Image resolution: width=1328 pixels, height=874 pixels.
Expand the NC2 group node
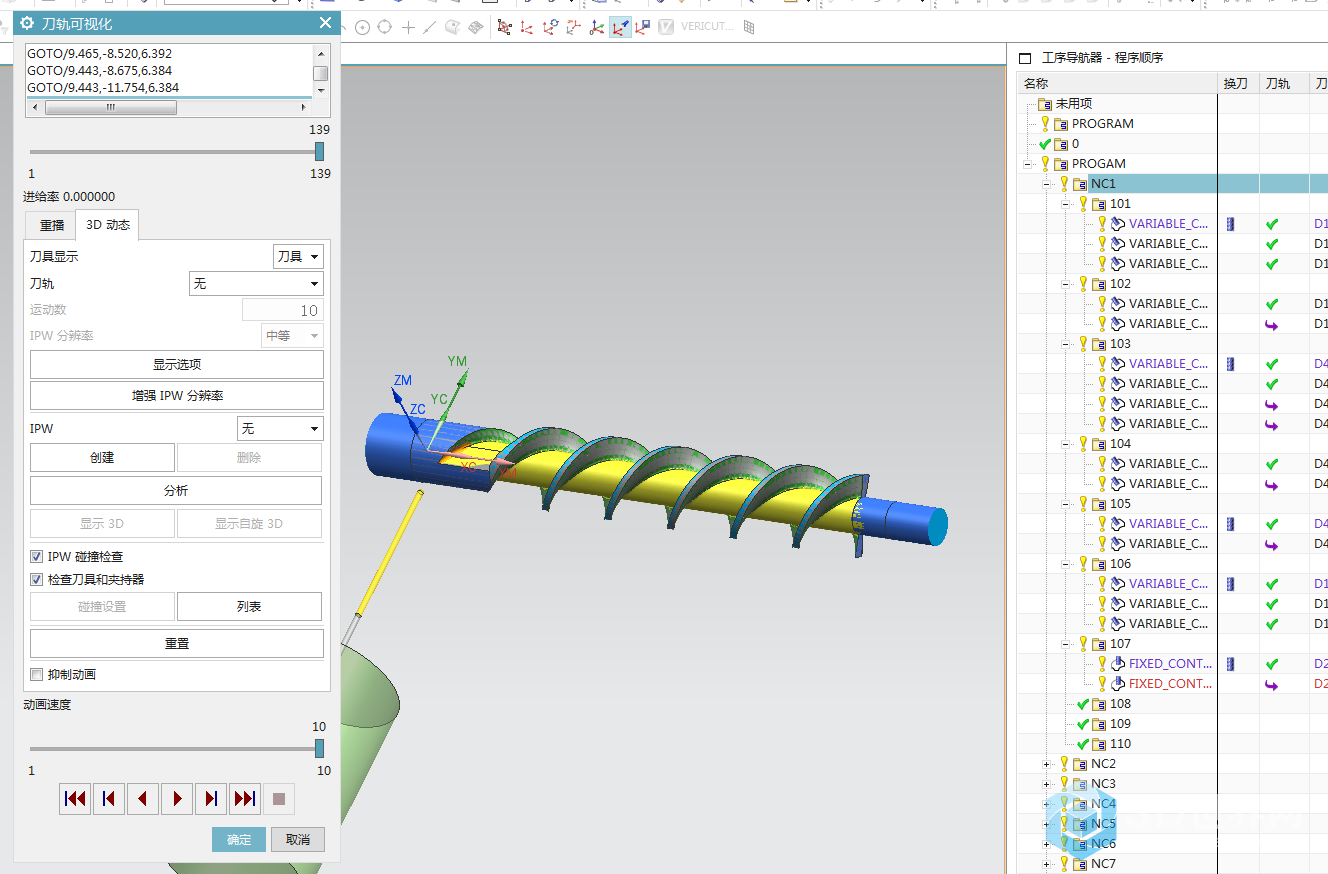(1047, 764)
